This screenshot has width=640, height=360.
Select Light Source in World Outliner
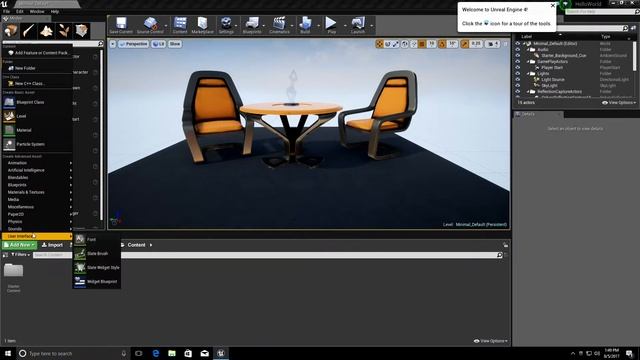(553, 80)
